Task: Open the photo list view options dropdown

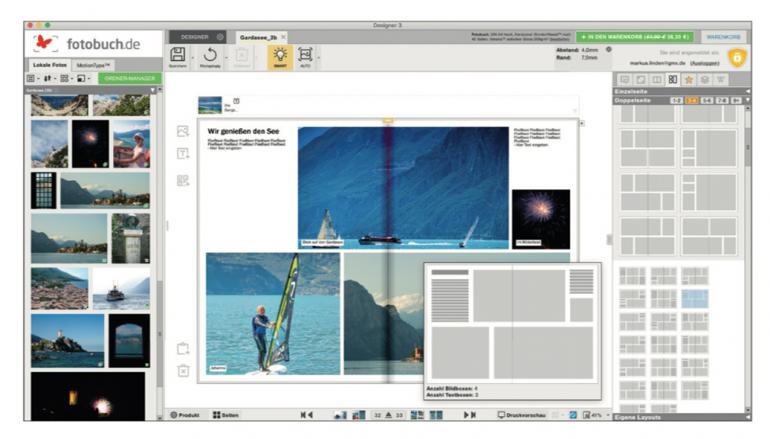Action: point(33,79)
